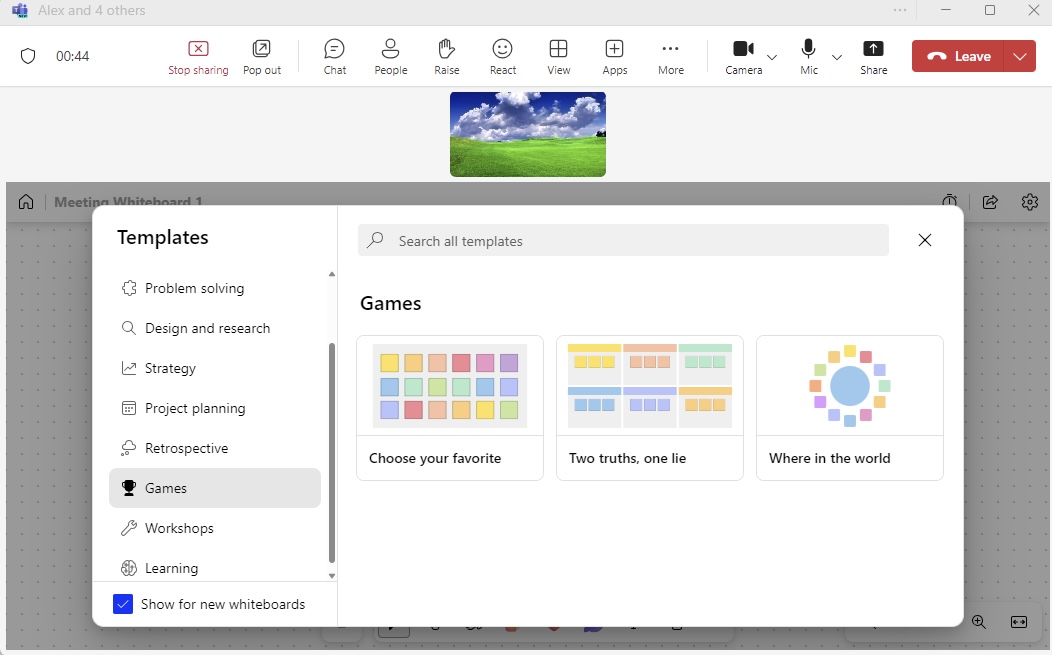The height and width of the screenshot is (655, 1052).
Task: Select the Strategy category
Action: 215,368
